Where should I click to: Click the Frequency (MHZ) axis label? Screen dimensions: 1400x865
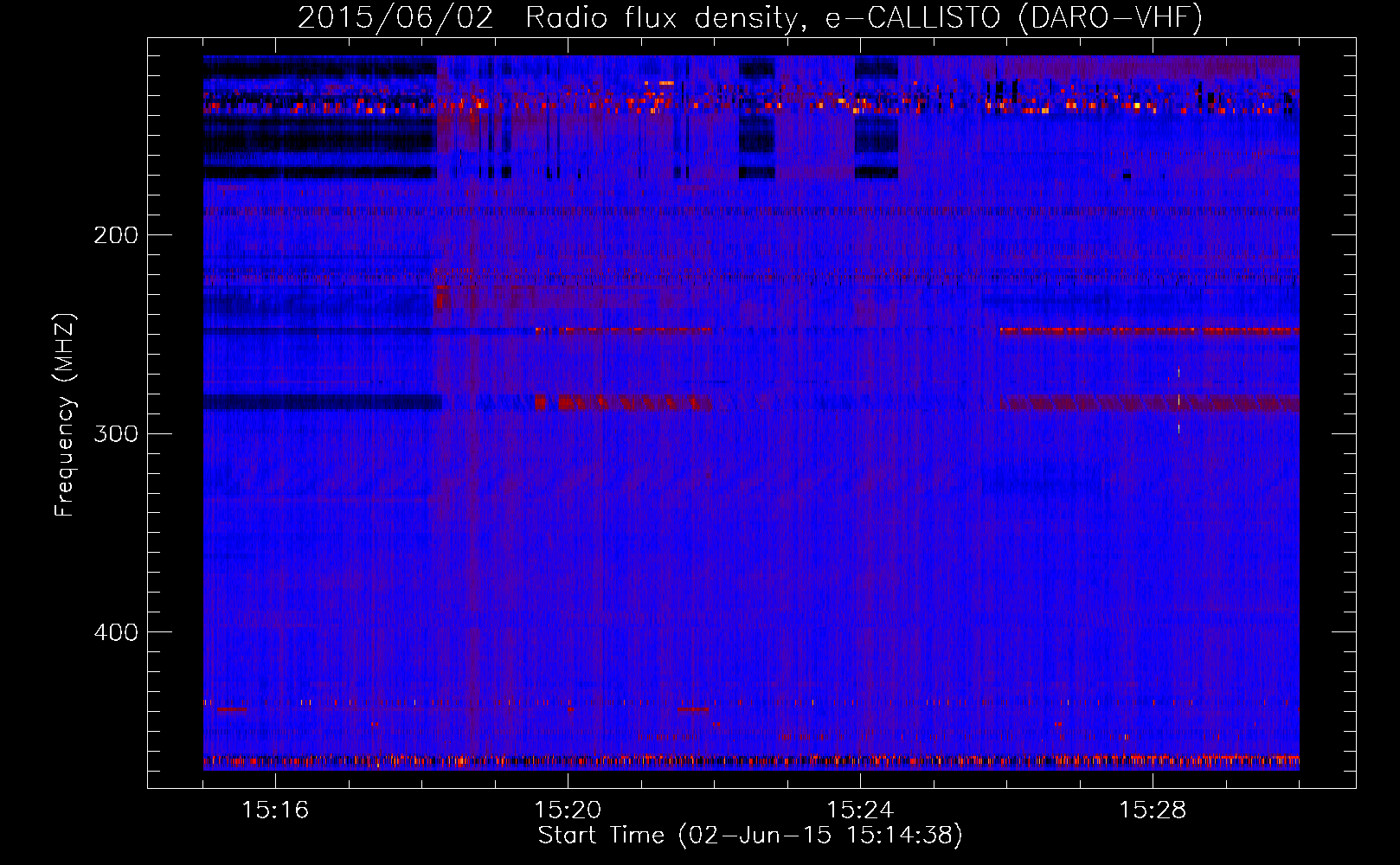65,415
